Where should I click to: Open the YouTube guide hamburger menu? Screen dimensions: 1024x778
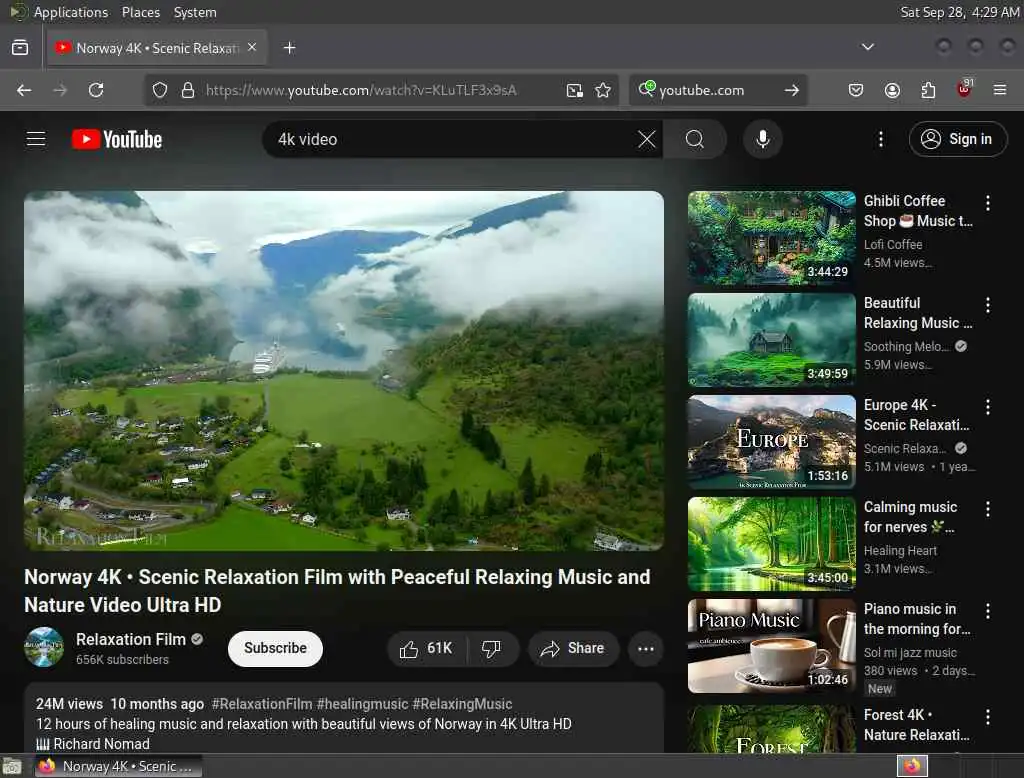point(36,139)
